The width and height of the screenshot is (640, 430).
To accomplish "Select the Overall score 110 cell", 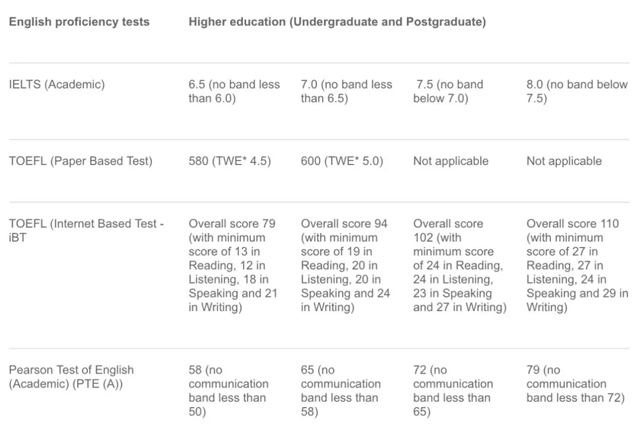I will [577, 265].
